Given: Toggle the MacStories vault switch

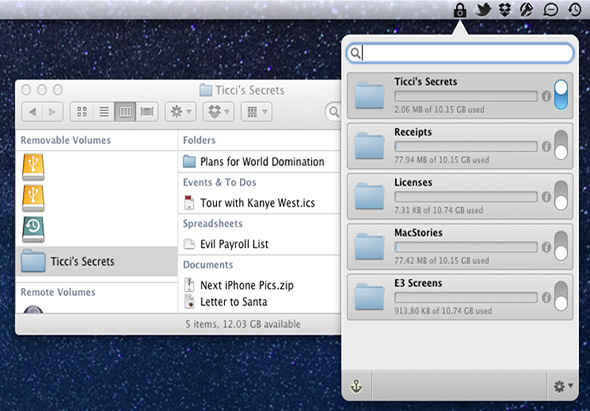Looking at the screenshot, I should [561, 246].
